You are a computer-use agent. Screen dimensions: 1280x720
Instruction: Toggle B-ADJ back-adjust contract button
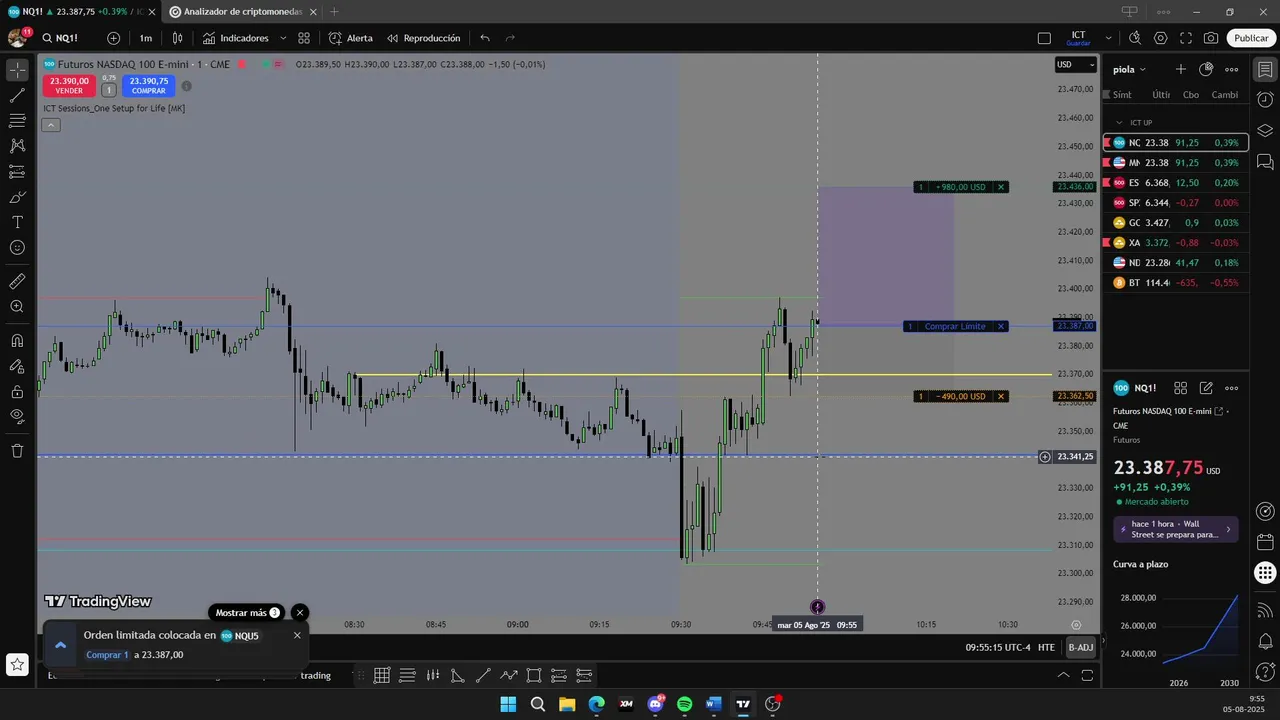click(1081, 647)
